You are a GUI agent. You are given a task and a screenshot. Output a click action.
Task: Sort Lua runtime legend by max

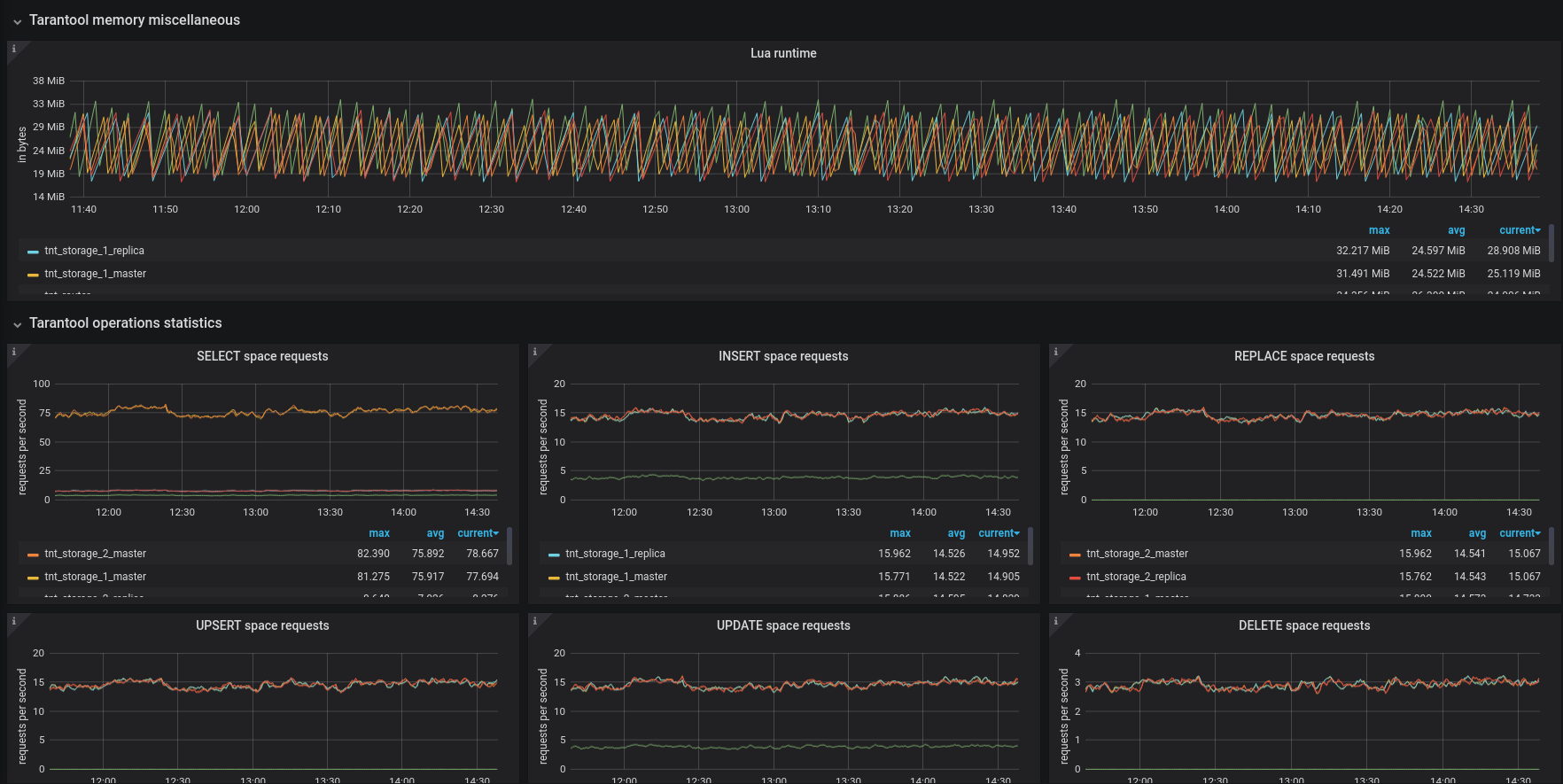pos(1379,230)
